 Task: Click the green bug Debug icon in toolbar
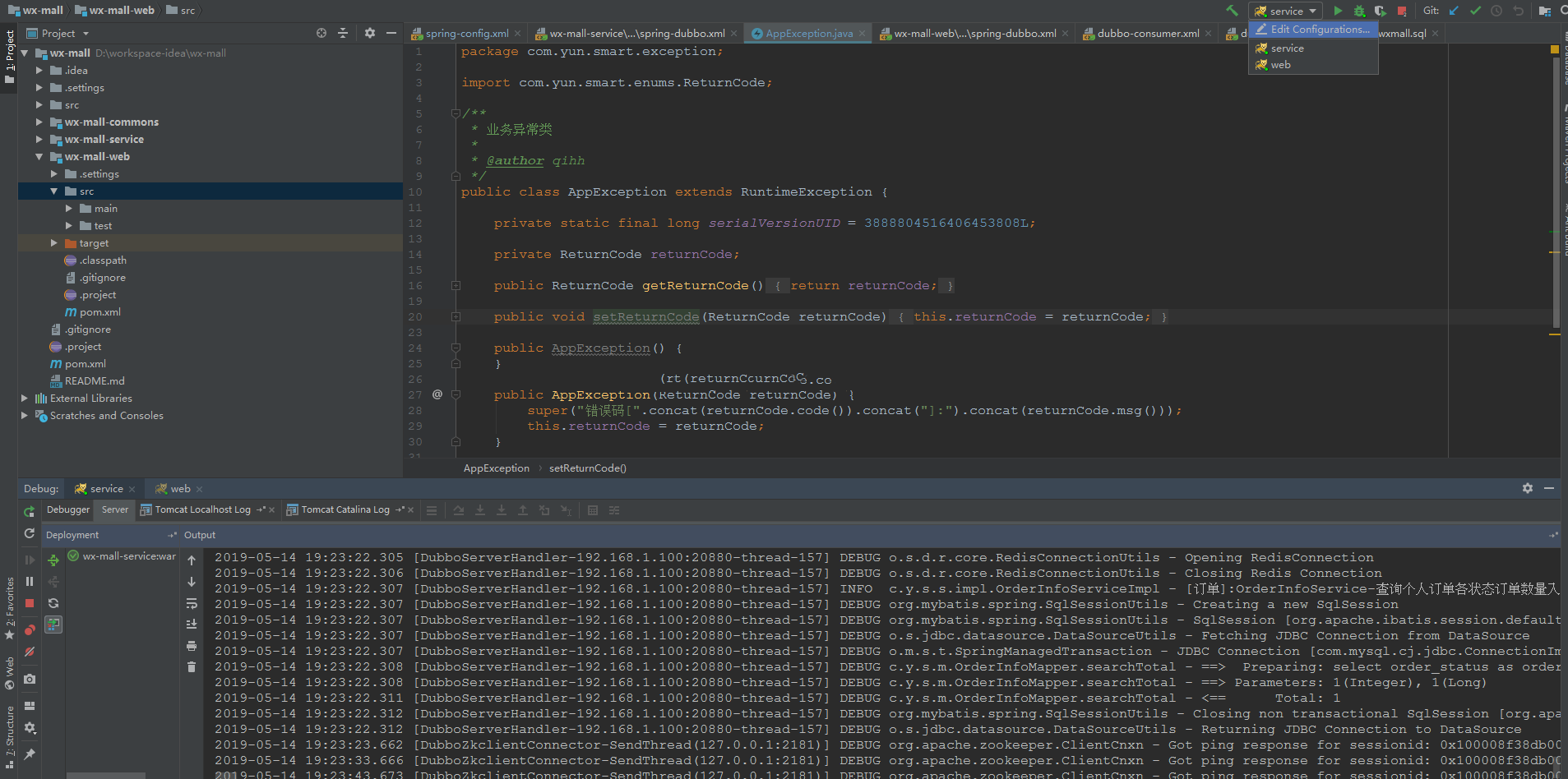click(1359, 11)
